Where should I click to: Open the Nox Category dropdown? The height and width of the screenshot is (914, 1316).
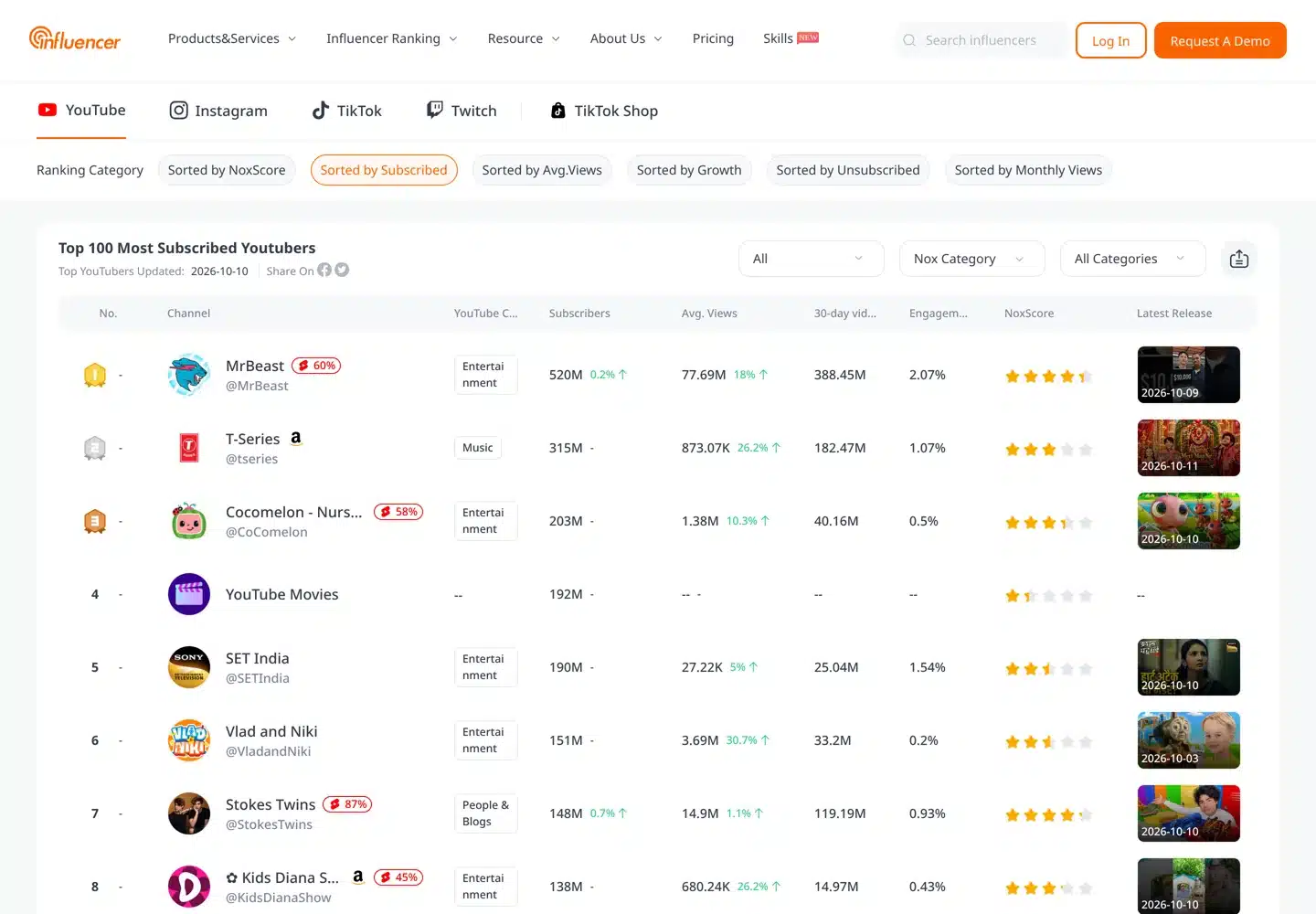pyautogui.click(x=972, y=259)
